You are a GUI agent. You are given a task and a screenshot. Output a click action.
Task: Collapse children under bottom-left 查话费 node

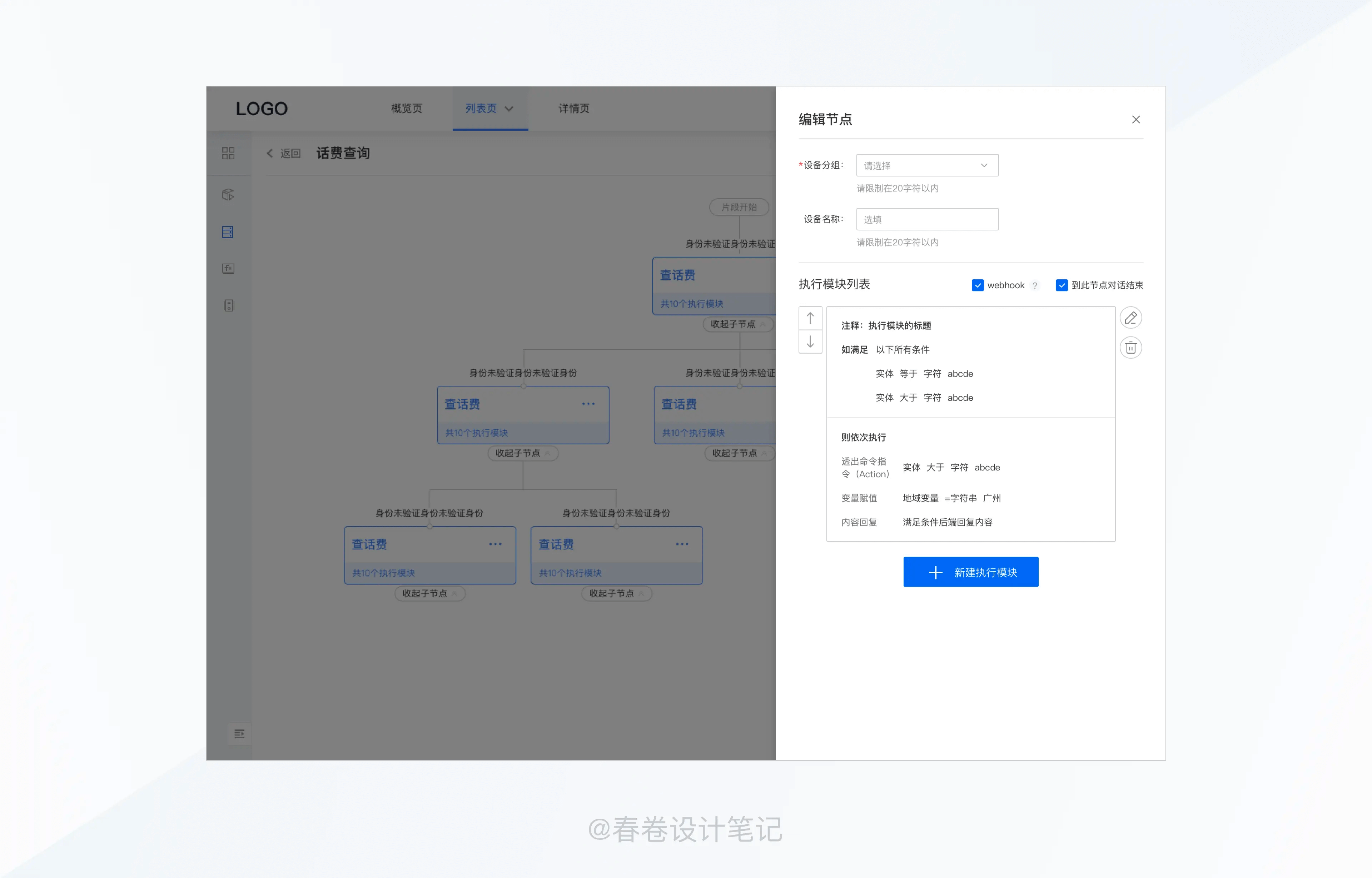coord(430,594)
